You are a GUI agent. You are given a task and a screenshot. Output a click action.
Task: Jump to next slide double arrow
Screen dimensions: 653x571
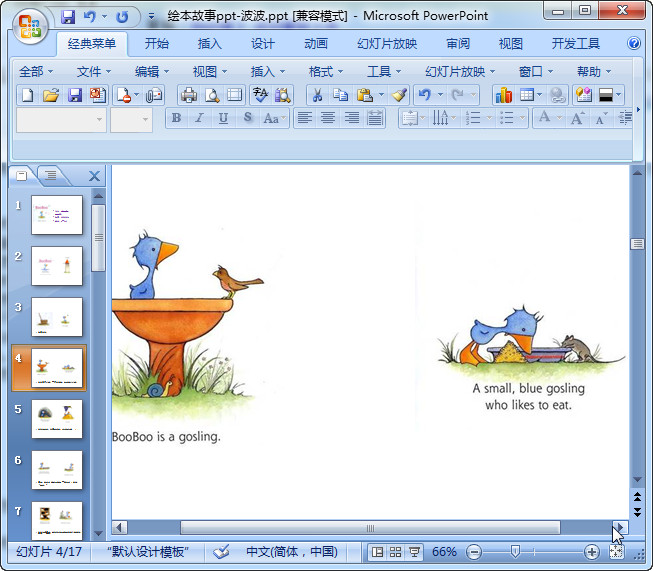click(637, 512)
